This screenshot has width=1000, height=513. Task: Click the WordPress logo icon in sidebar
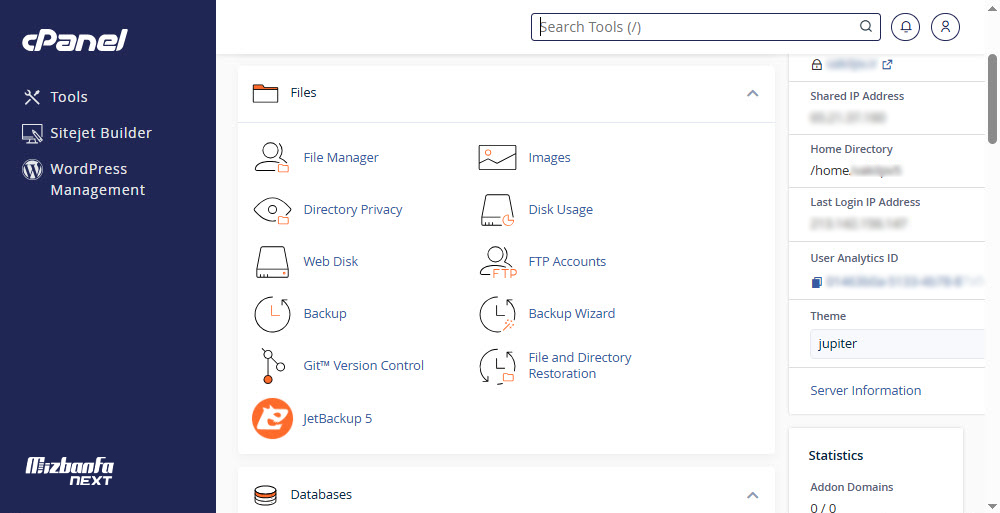coord(32,170)
